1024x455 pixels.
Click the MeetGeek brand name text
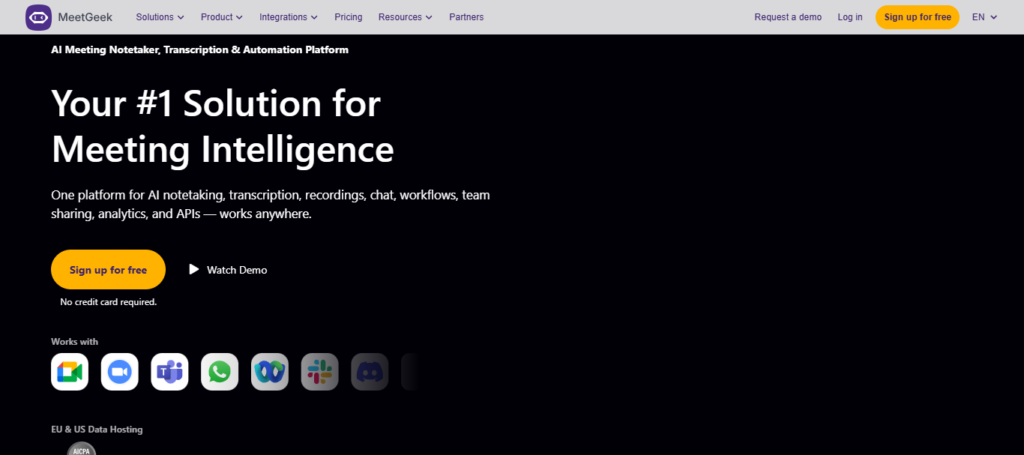(86, 17)
